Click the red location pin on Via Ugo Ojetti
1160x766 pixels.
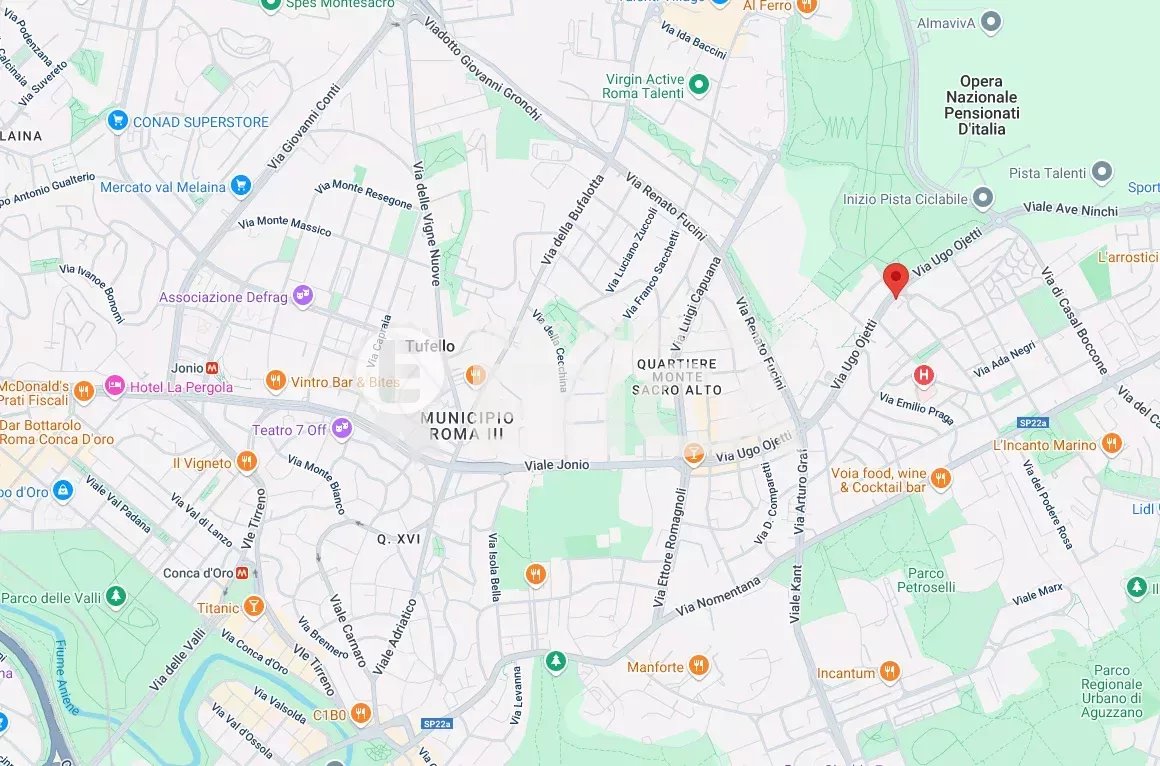(x=896, y=280)
